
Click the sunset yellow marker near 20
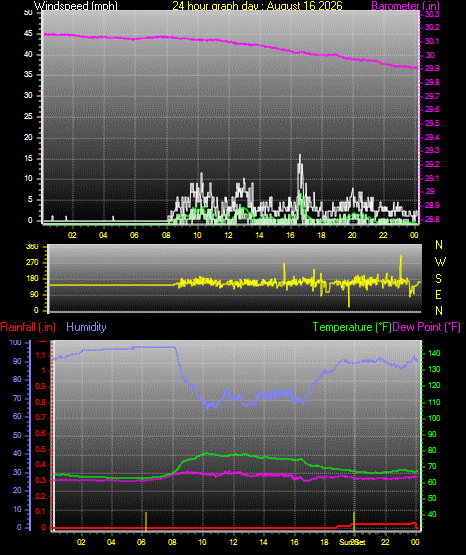point(354,521)
